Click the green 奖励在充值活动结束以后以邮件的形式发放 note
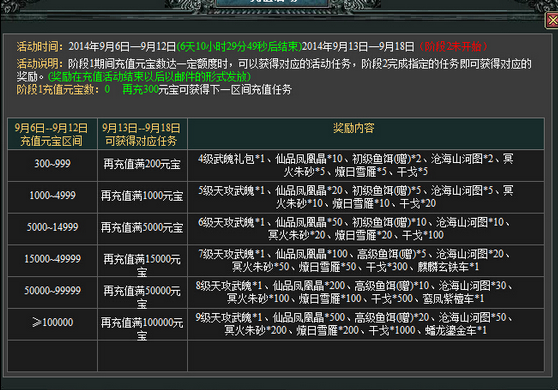Screen dimensions: 558x390 coord(149,77)
